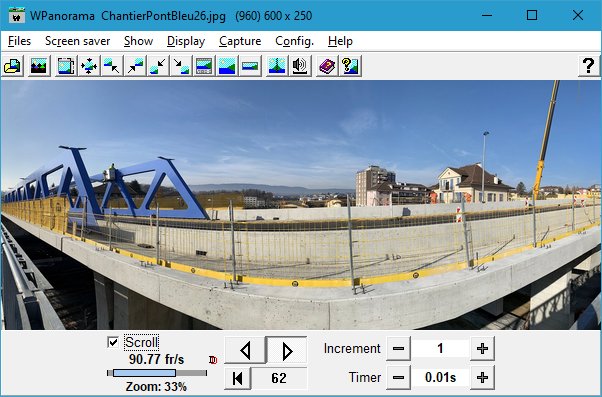Increase the Increment with its plus button

[482, 349]
